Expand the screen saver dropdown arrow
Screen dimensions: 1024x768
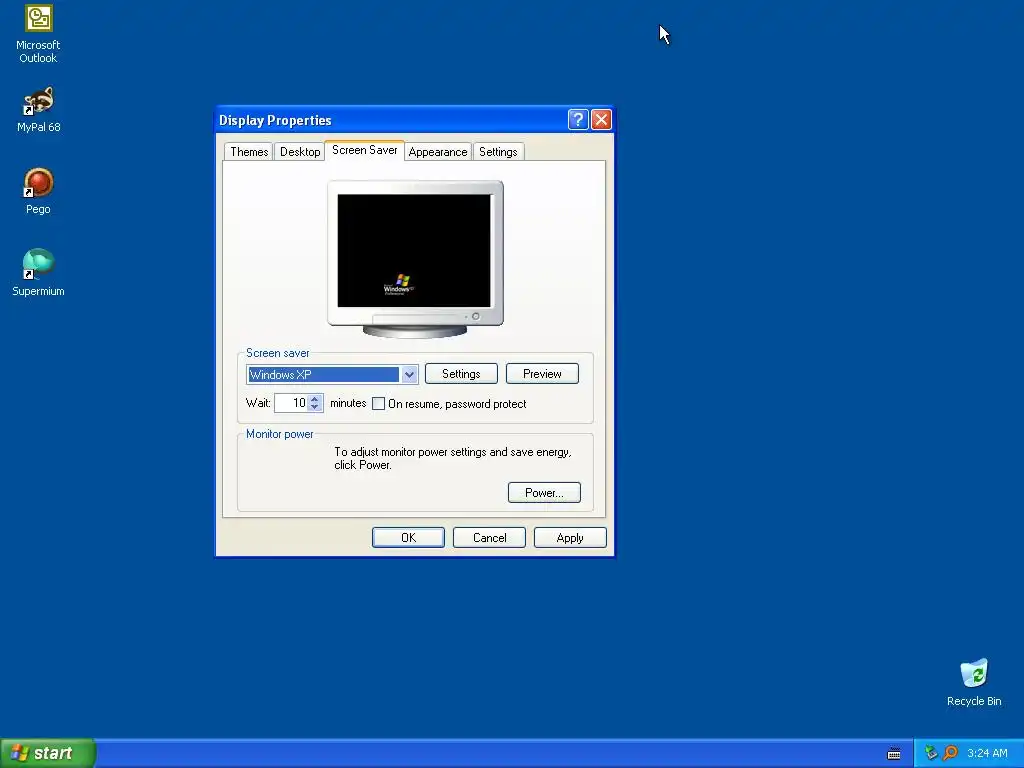[409, 374]
